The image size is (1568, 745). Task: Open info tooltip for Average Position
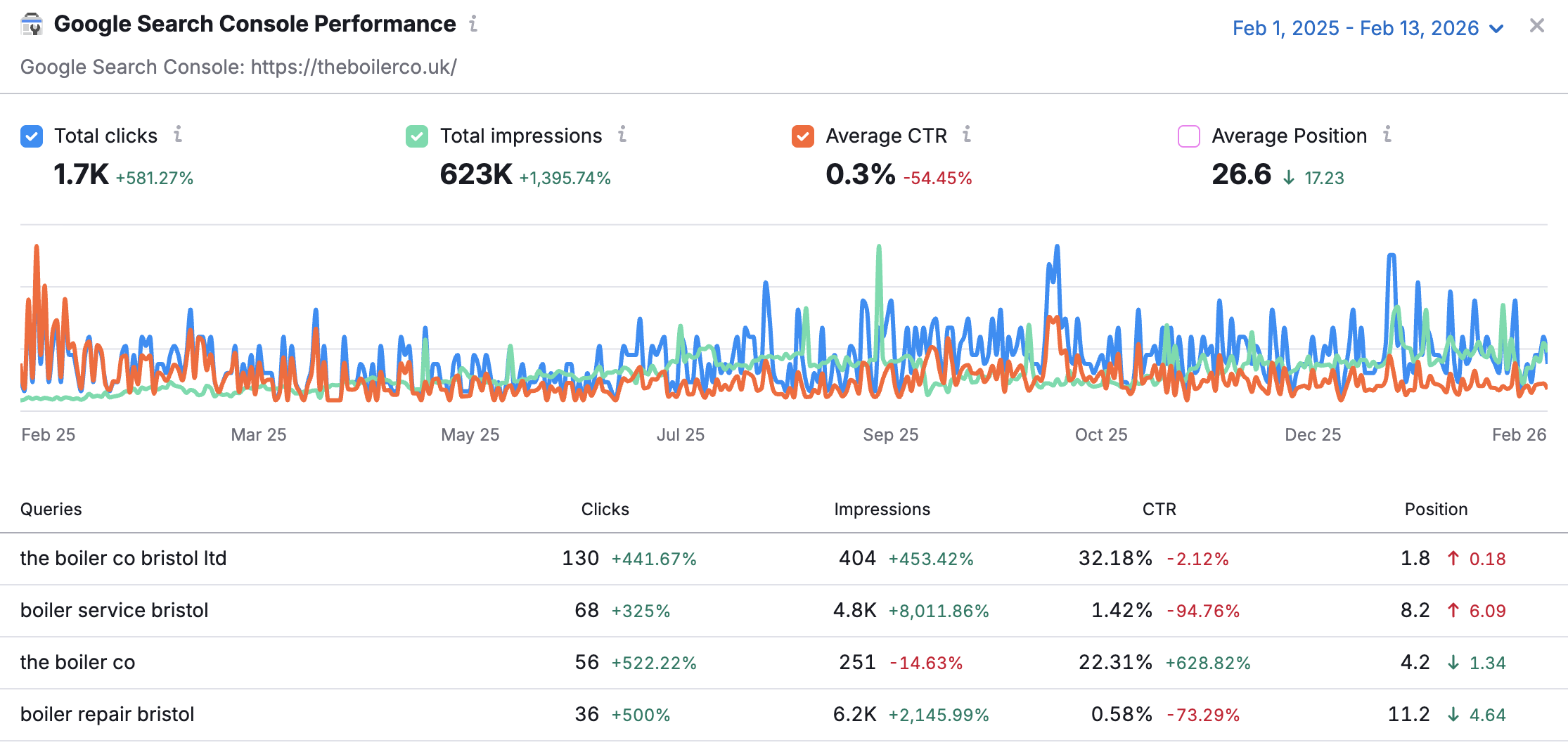click(x=1387, y=134)
